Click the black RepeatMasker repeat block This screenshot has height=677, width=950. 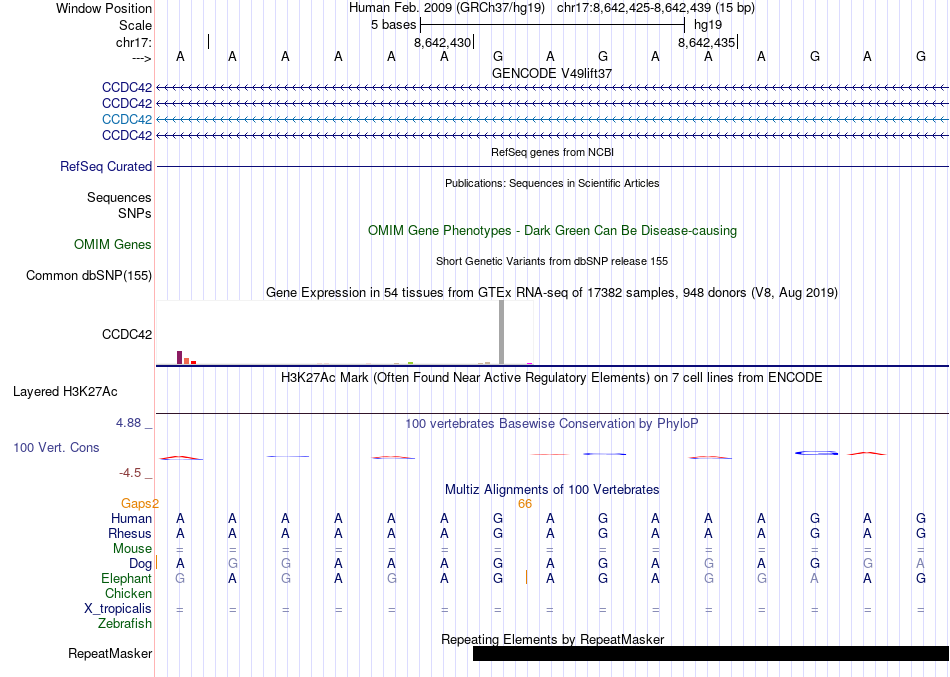click(711, 653)
